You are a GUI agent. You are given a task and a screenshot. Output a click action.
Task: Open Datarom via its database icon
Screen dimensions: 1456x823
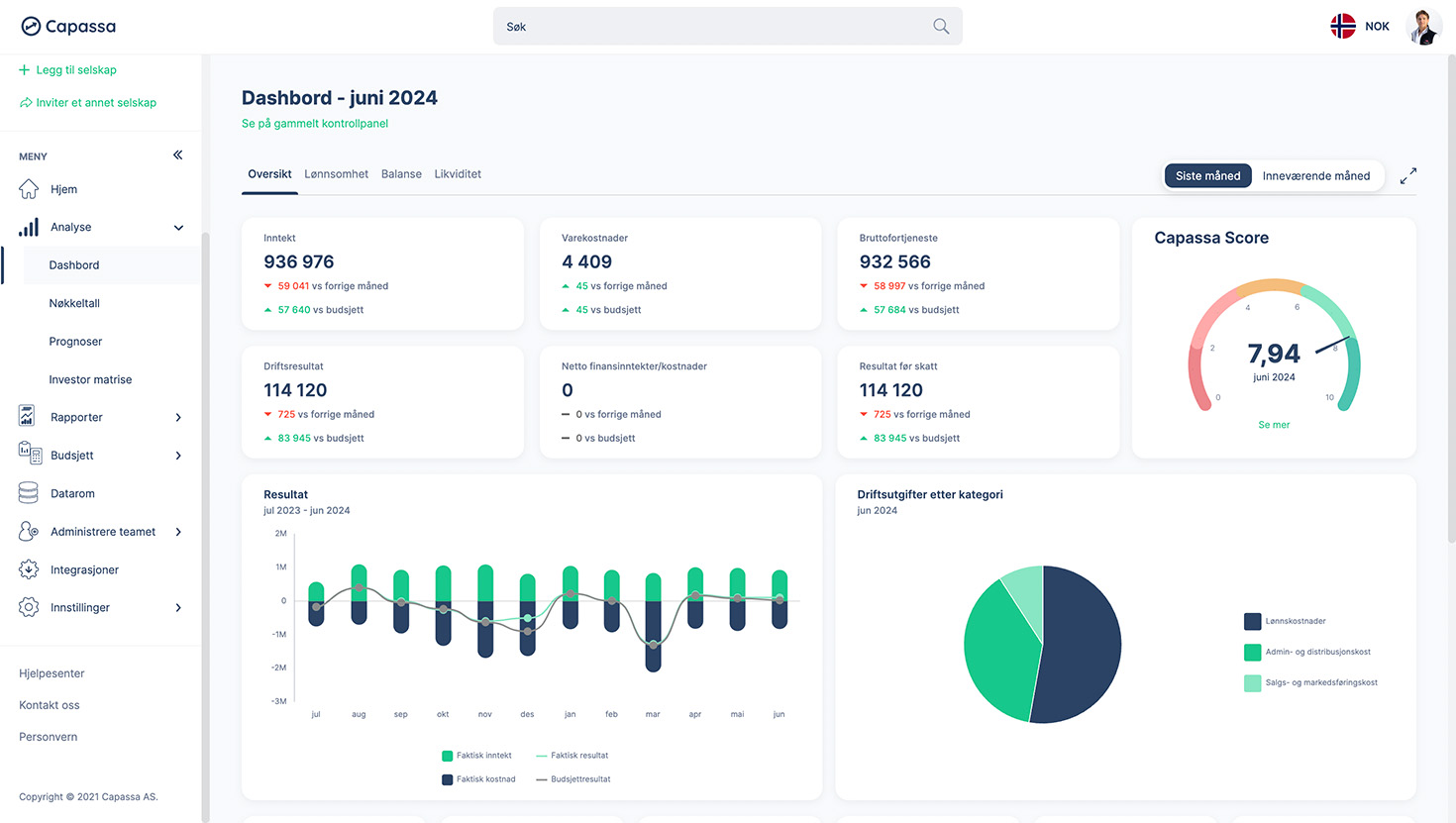(x=29, y=493)
